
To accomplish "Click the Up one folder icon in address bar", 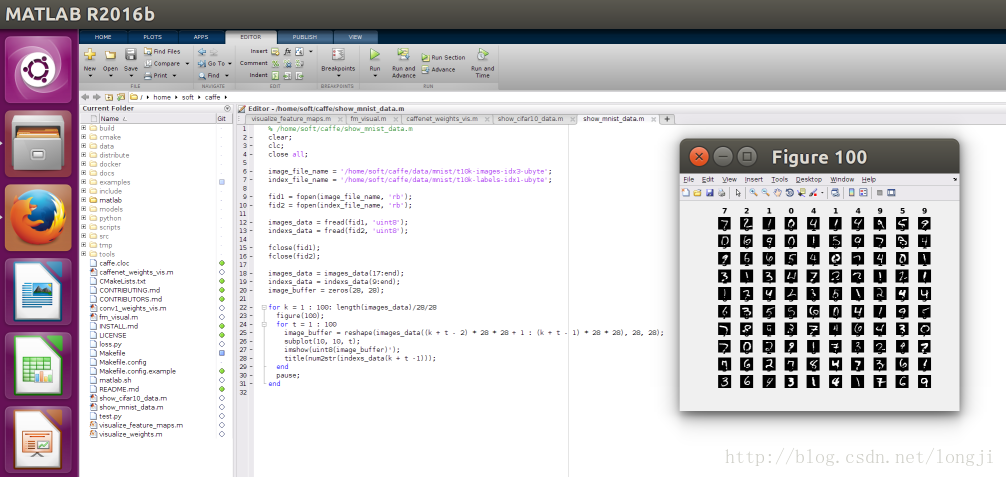I will click(x=109, y=97).
